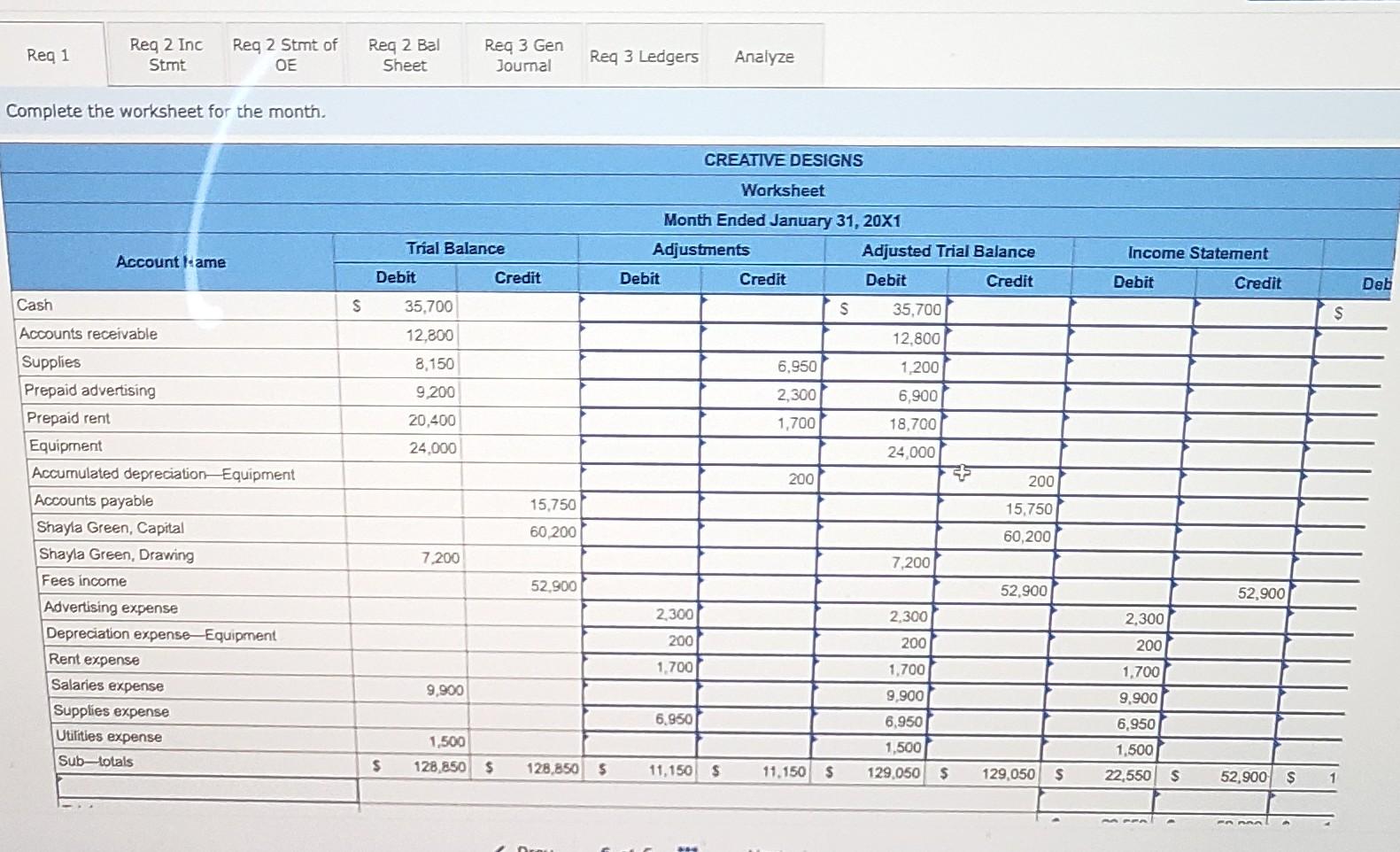Click the Adjustments Credit cell for Cash

[762, 309]
